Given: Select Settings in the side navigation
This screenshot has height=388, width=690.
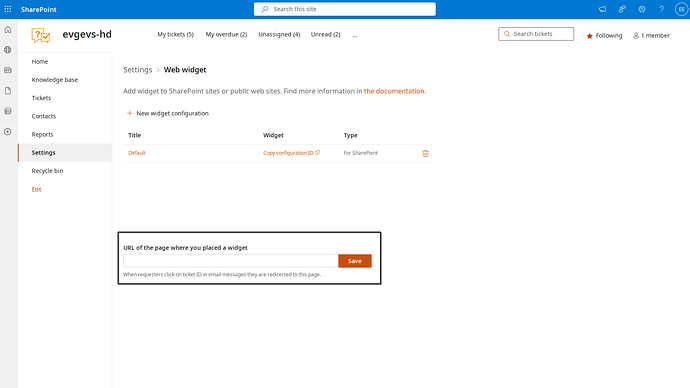Looking at the screenshot, I should click(65, 153).
